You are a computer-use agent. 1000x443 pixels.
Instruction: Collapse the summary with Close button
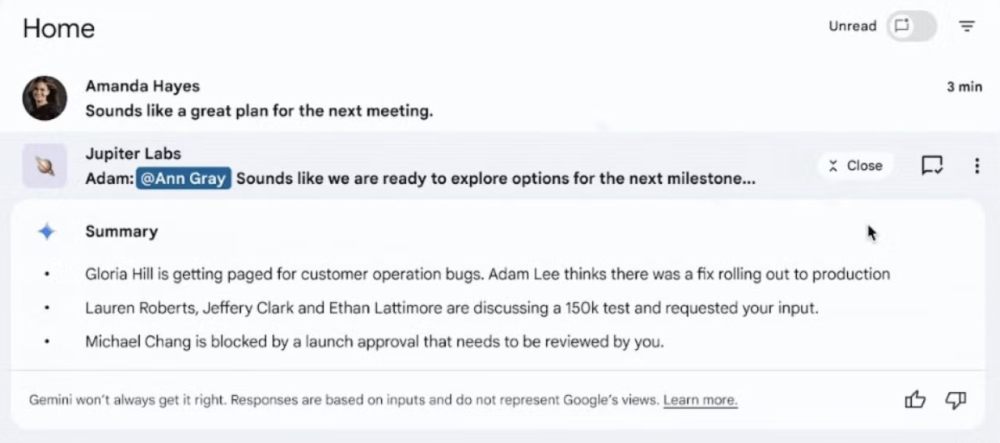click(x=855, y=166)
